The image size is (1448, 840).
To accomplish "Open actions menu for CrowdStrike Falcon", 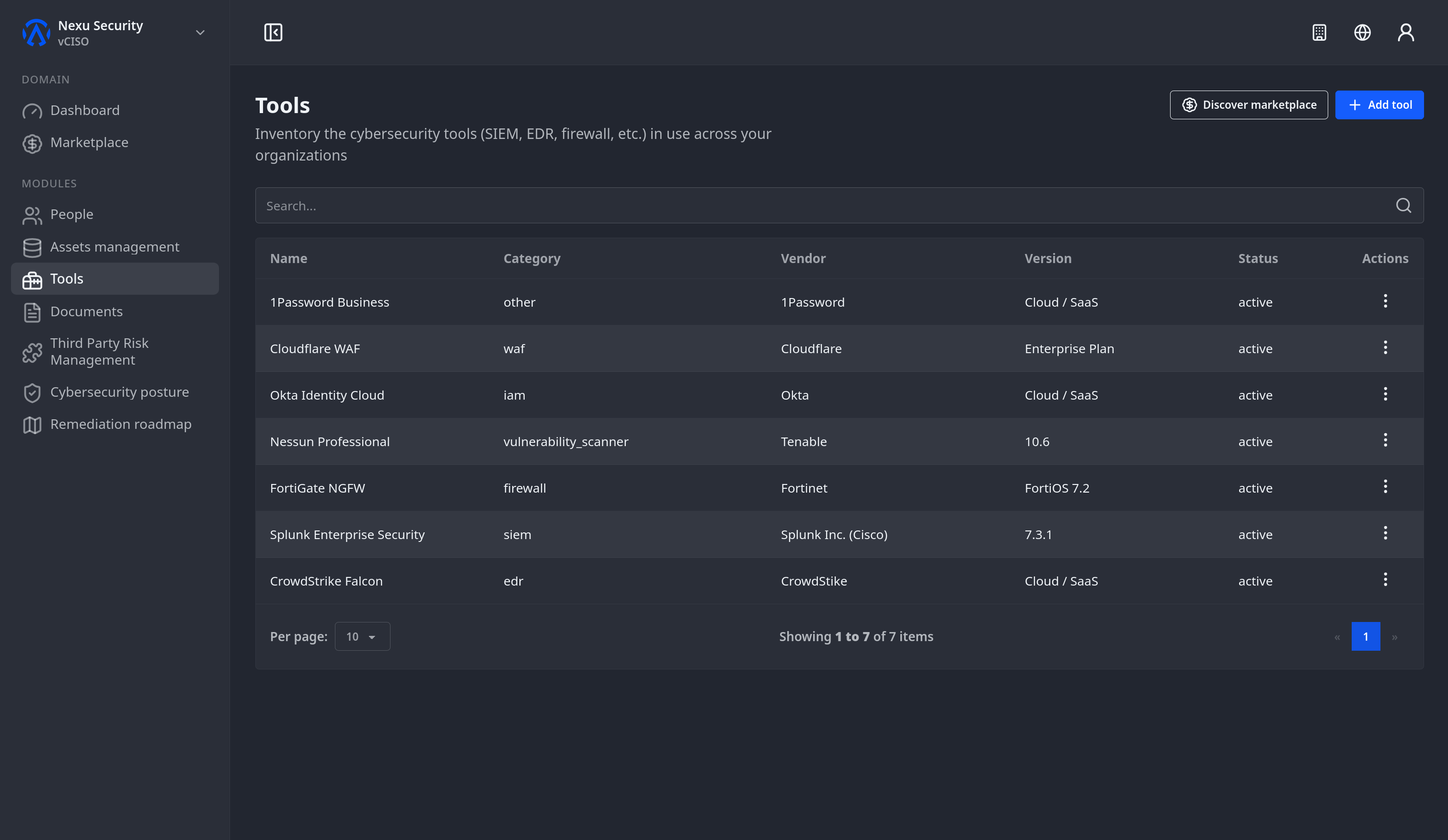I will (x=1385, y=580).
